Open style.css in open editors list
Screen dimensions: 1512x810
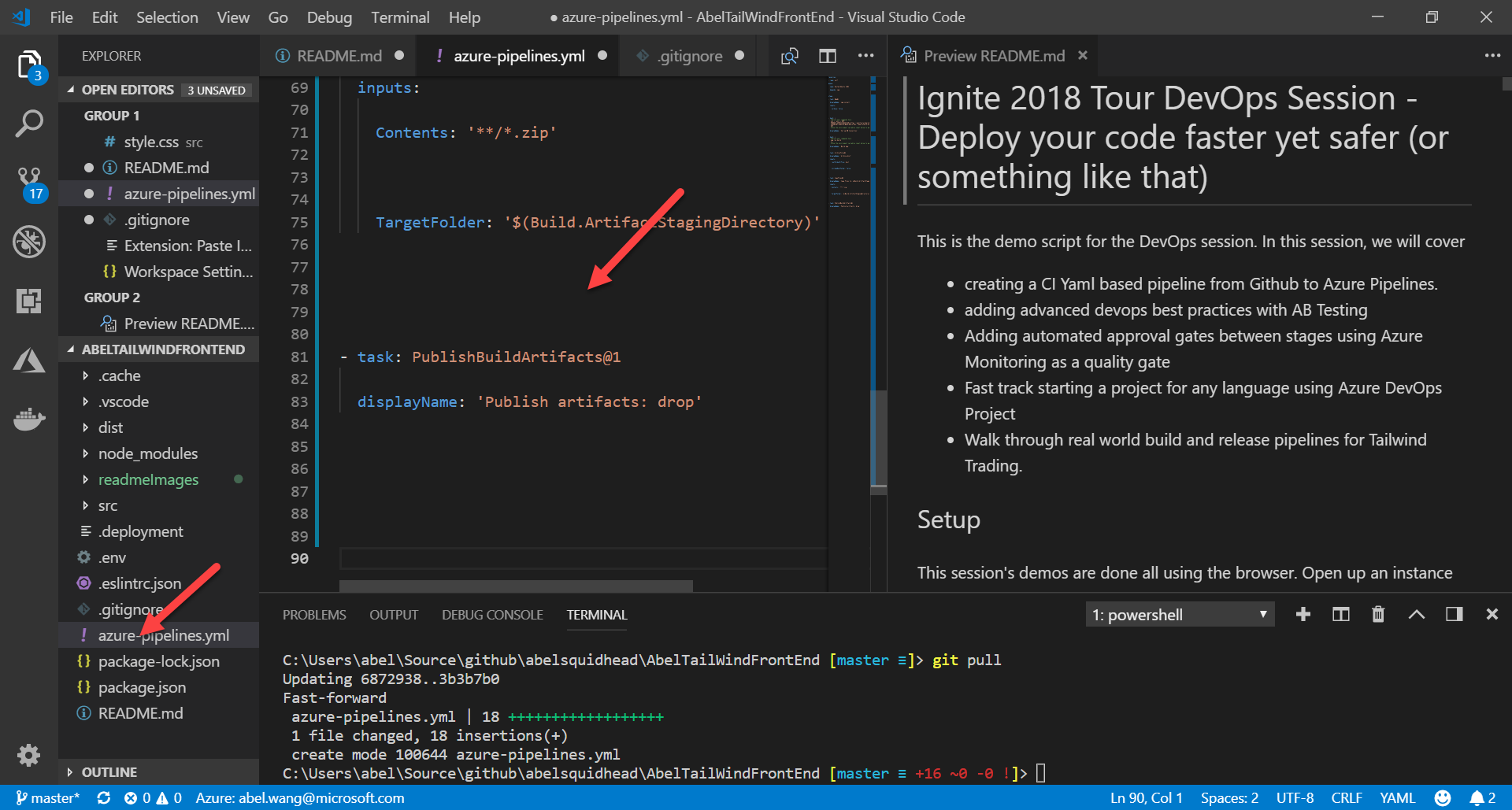click(159, 142)
